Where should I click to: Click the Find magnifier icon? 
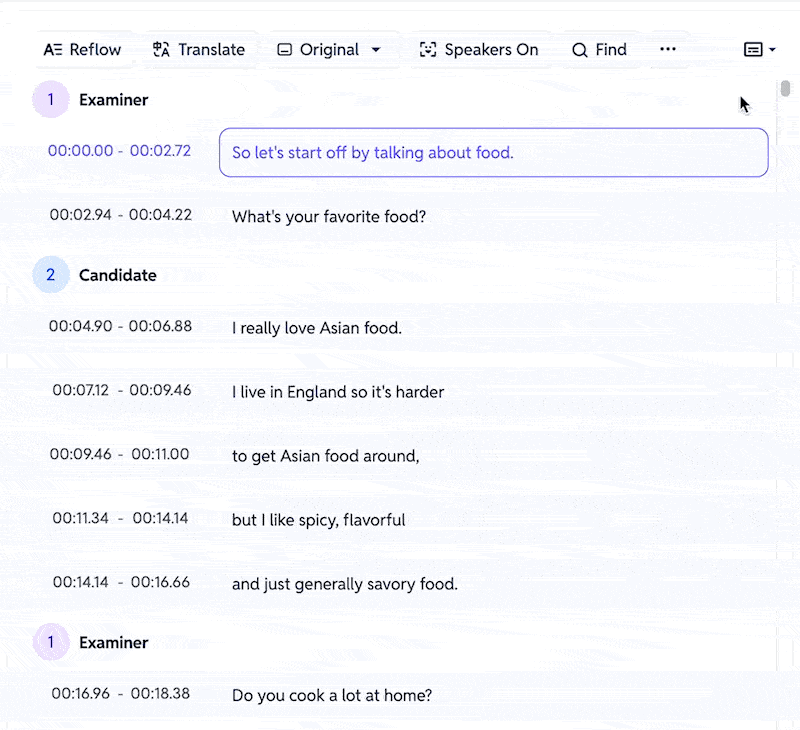[580, 50]
